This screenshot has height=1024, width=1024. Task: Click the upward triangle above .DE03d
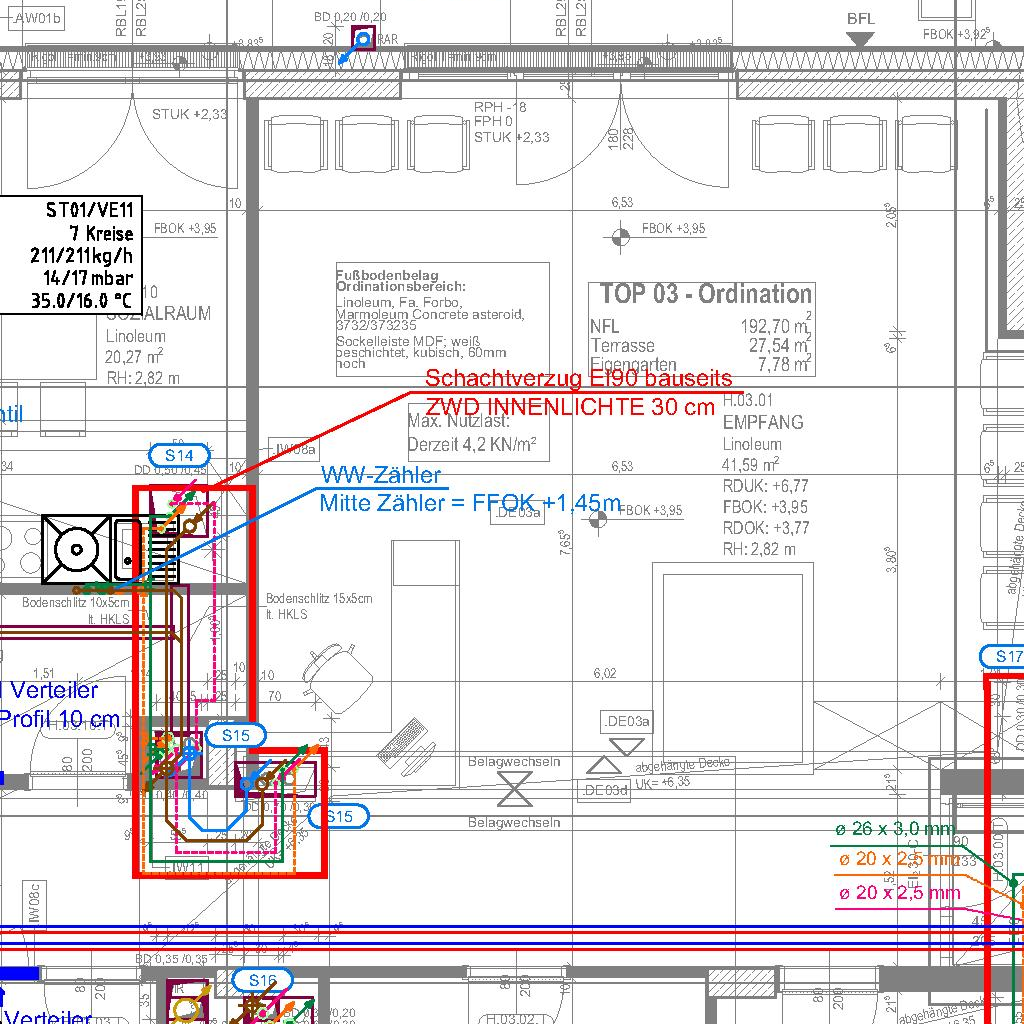pyautogui.click(x=604, y=765)
